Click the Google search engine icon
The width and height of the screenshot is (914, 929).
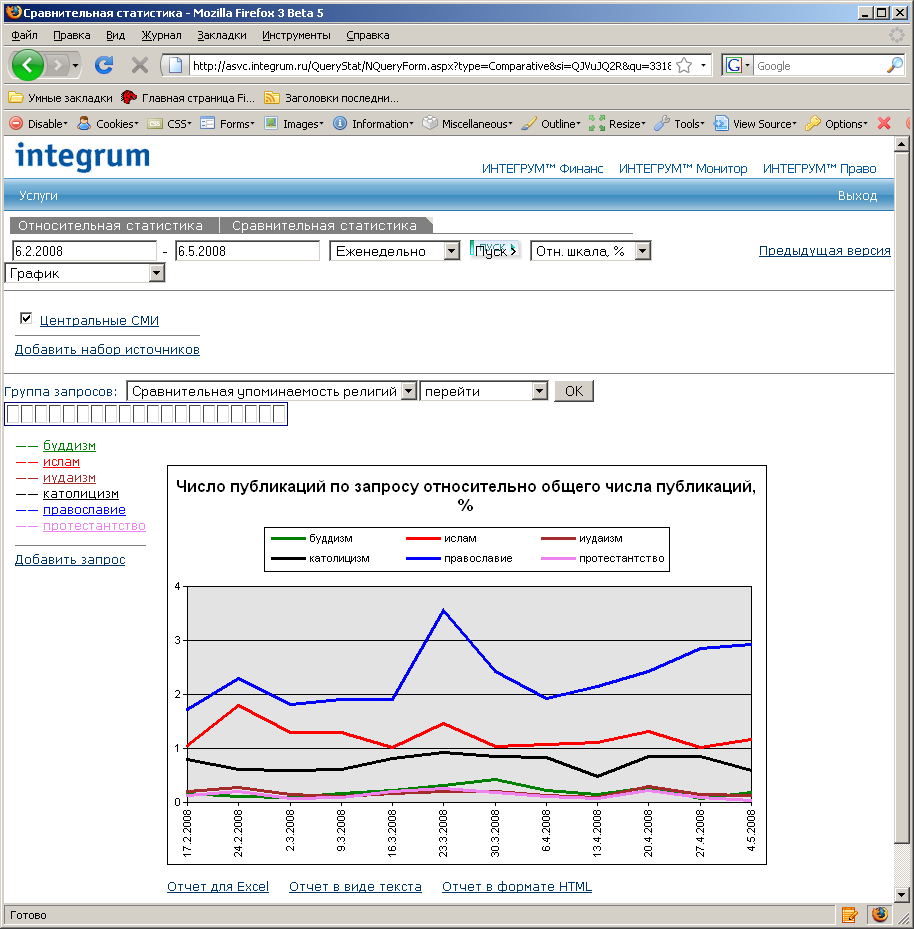click(x=733, y=65)
